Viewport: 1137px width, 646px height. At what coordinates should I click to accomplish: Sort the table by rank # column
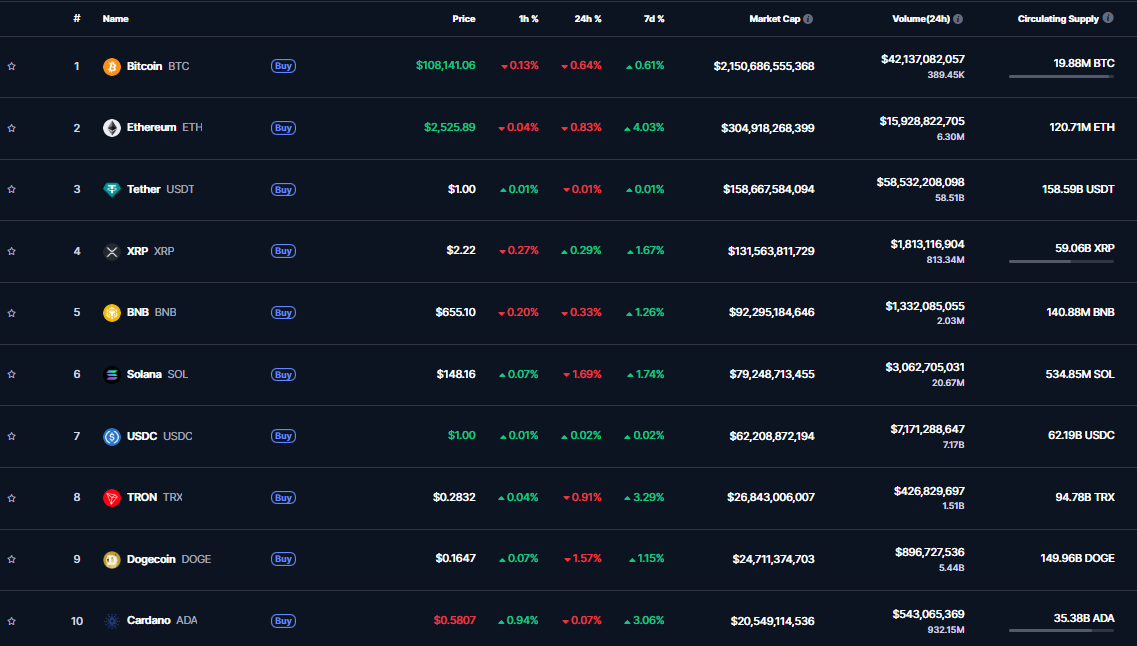coord(77,19)
